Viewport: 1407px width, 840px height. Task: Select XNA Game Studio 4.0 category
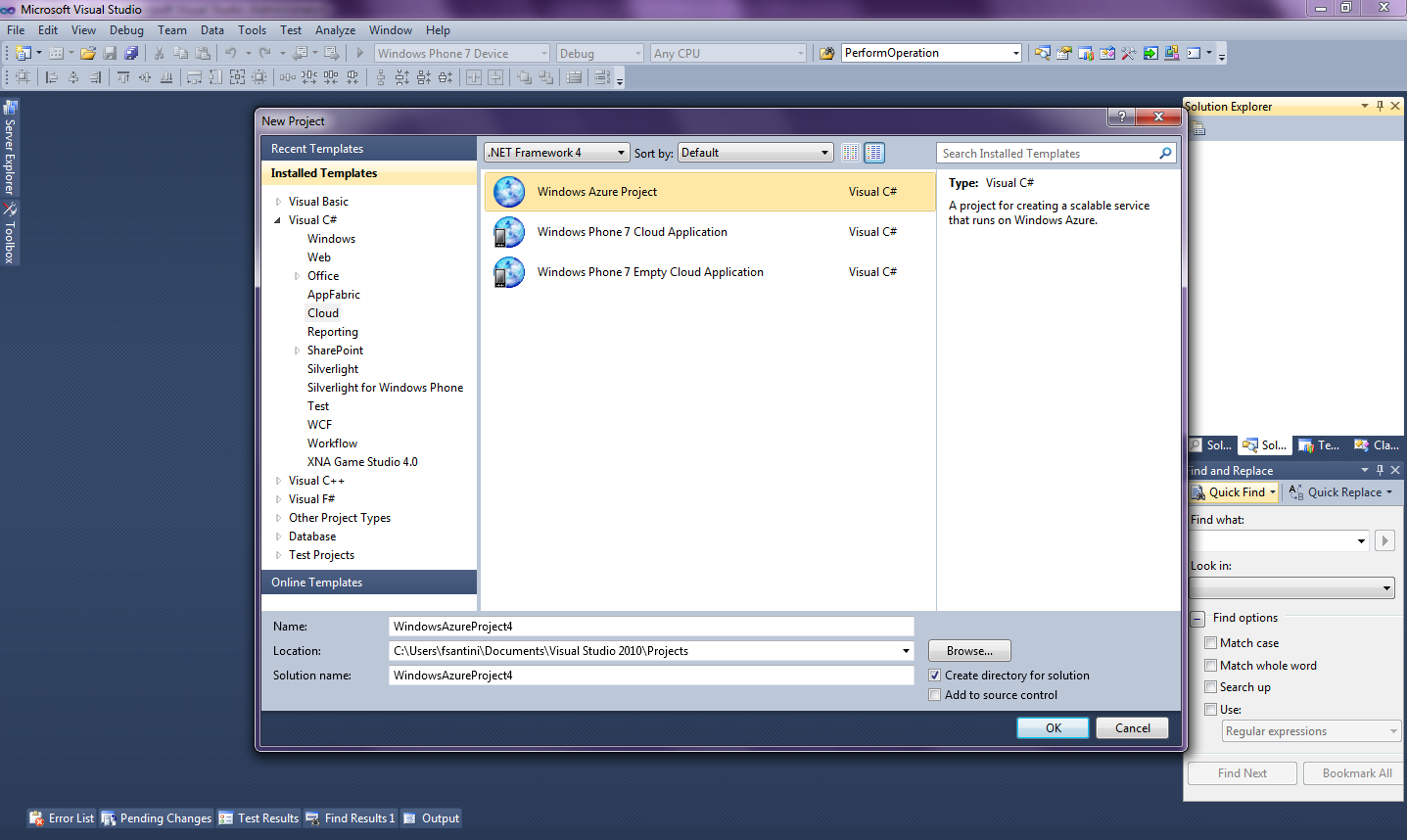(x=362, y=462)
